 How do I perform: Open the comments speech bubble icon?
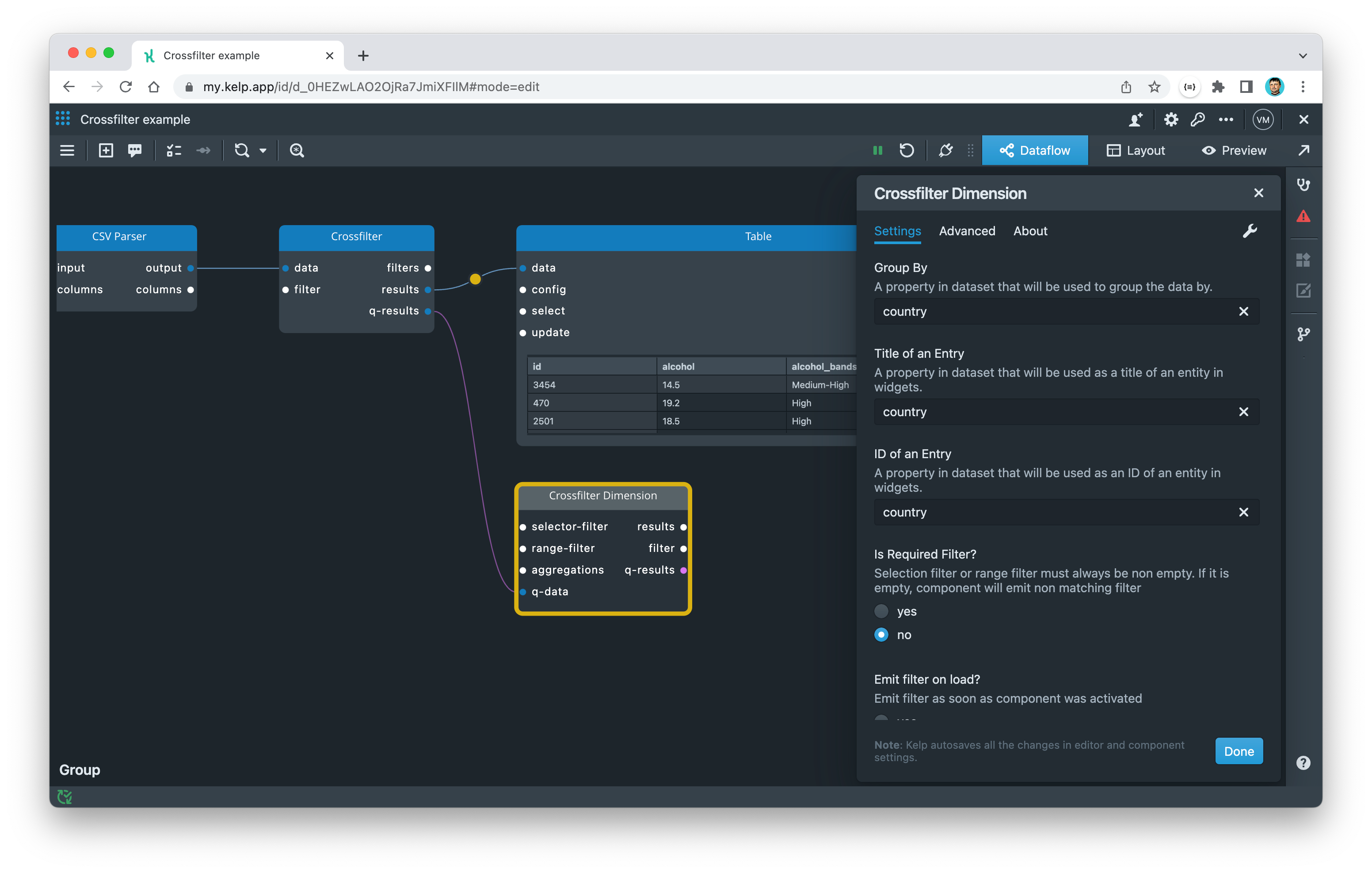click(x=134, y=150)
